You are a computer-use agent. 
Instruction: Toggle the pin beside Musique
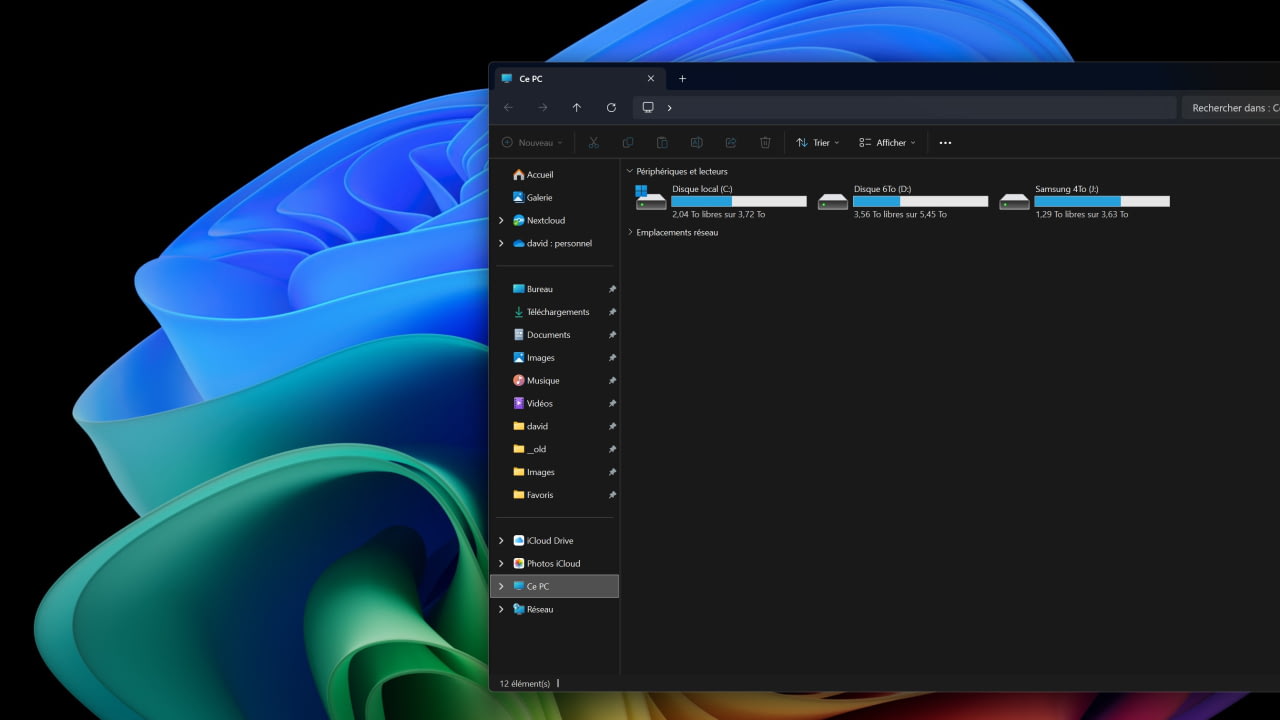tap(612, 381)
